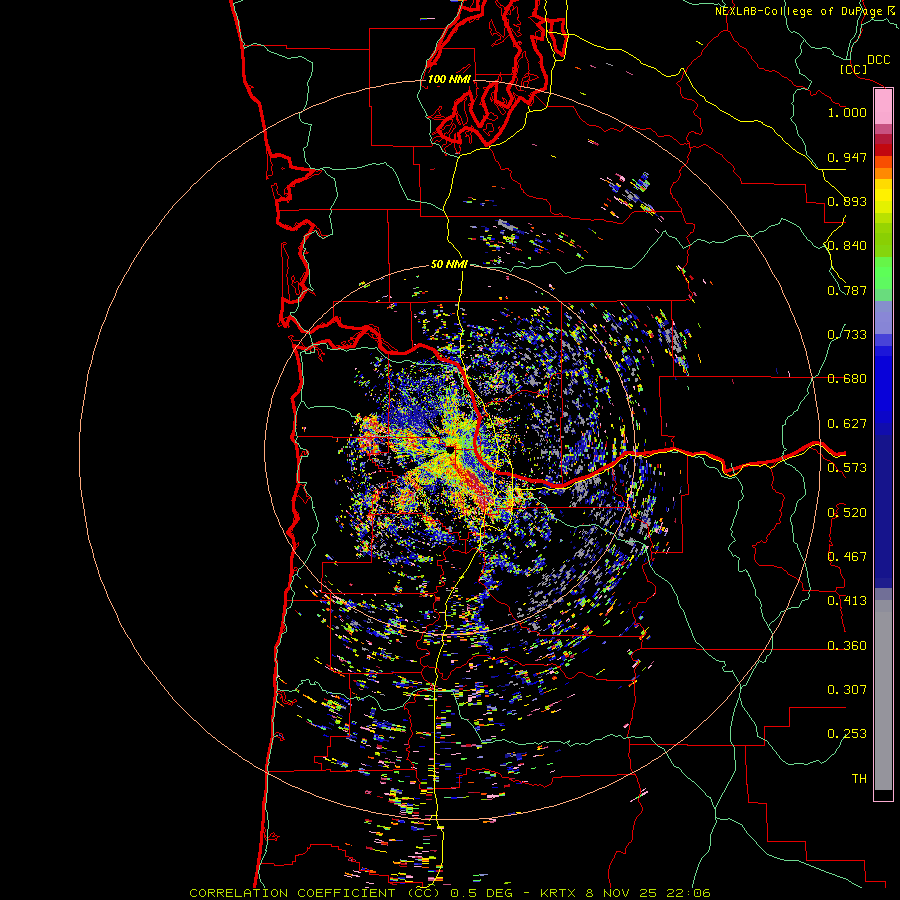This screenshot has height=900, width=900.
Task: Click the 0.253 scale value
Action: pos(847,734)
